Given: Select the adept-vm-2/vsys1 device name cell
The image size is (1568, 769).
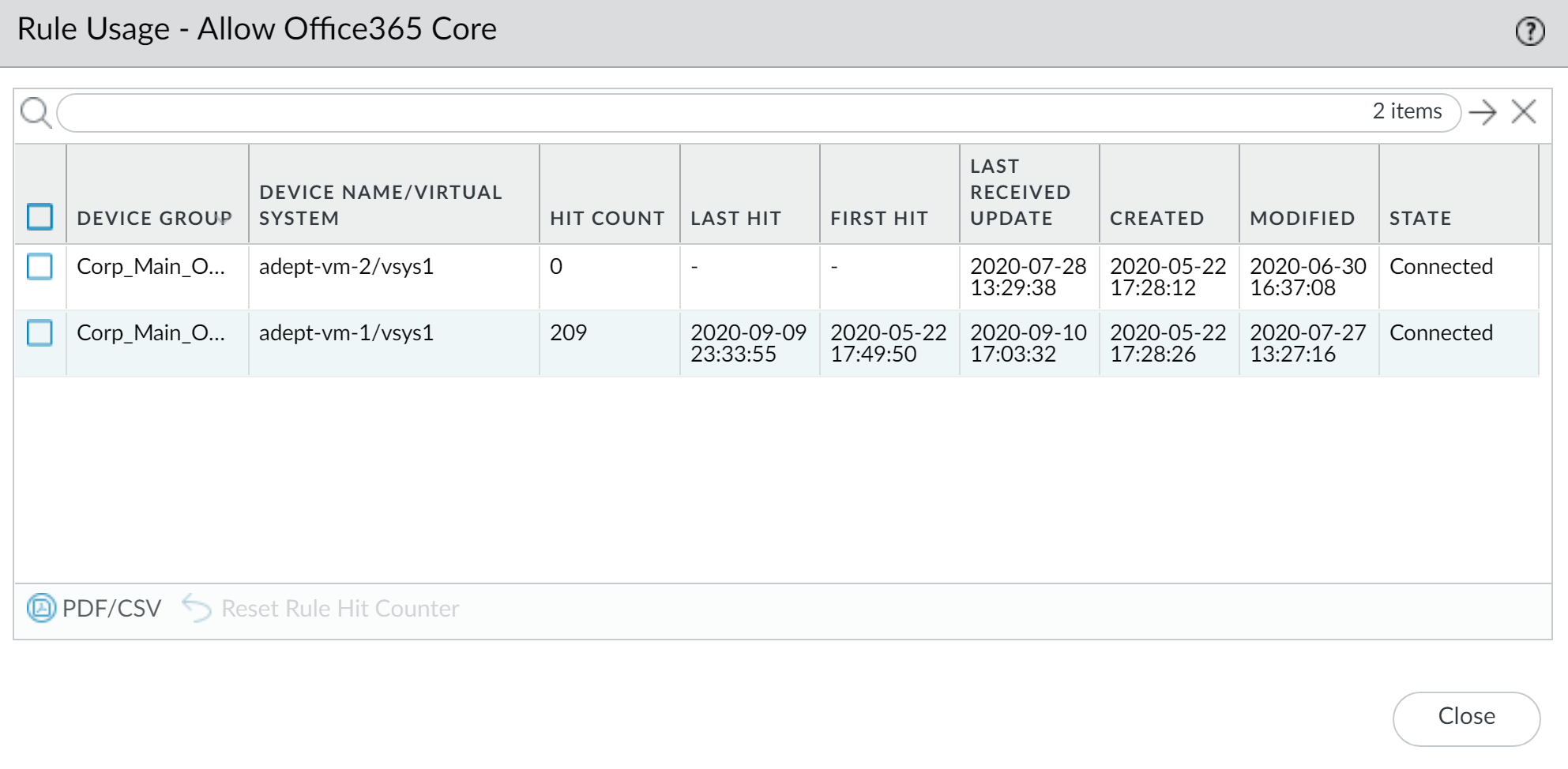Looking at the screenshot, I should click(346, 267).
